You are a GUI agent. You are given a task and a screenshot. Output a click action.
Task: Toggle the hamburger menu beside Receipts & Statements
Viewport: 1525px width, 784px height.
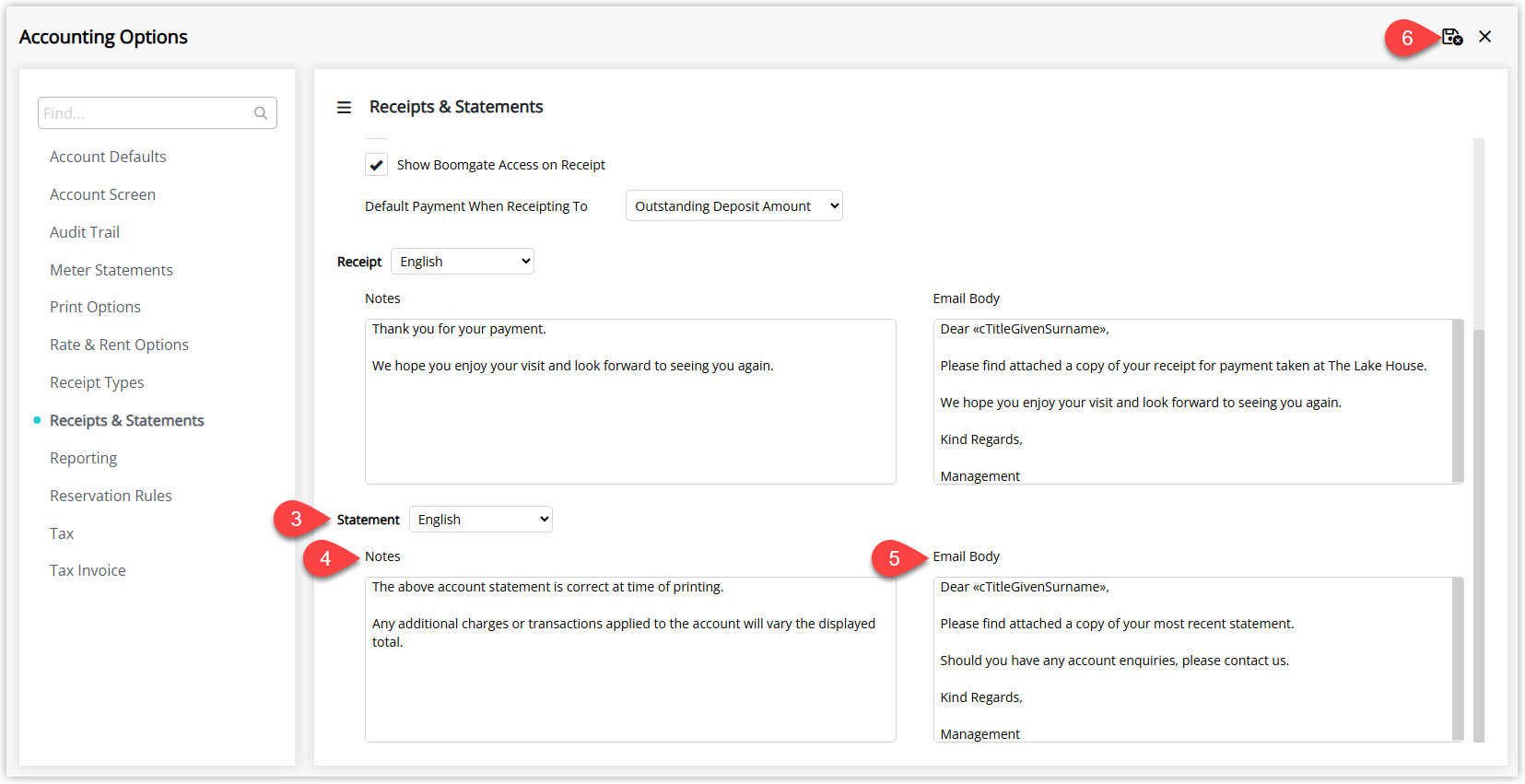(344, 107)
